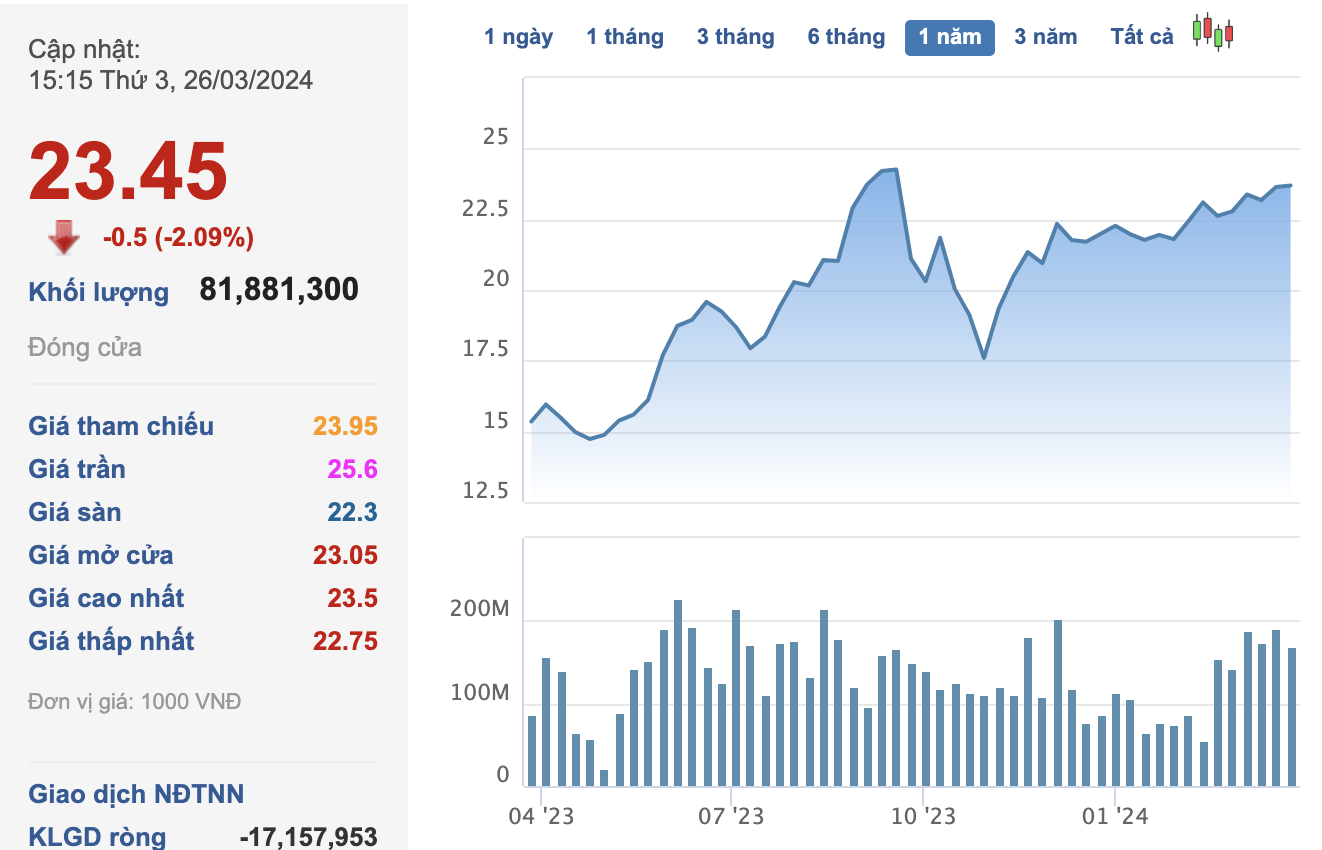Click the current price 23.45

[x=128, y=171]
